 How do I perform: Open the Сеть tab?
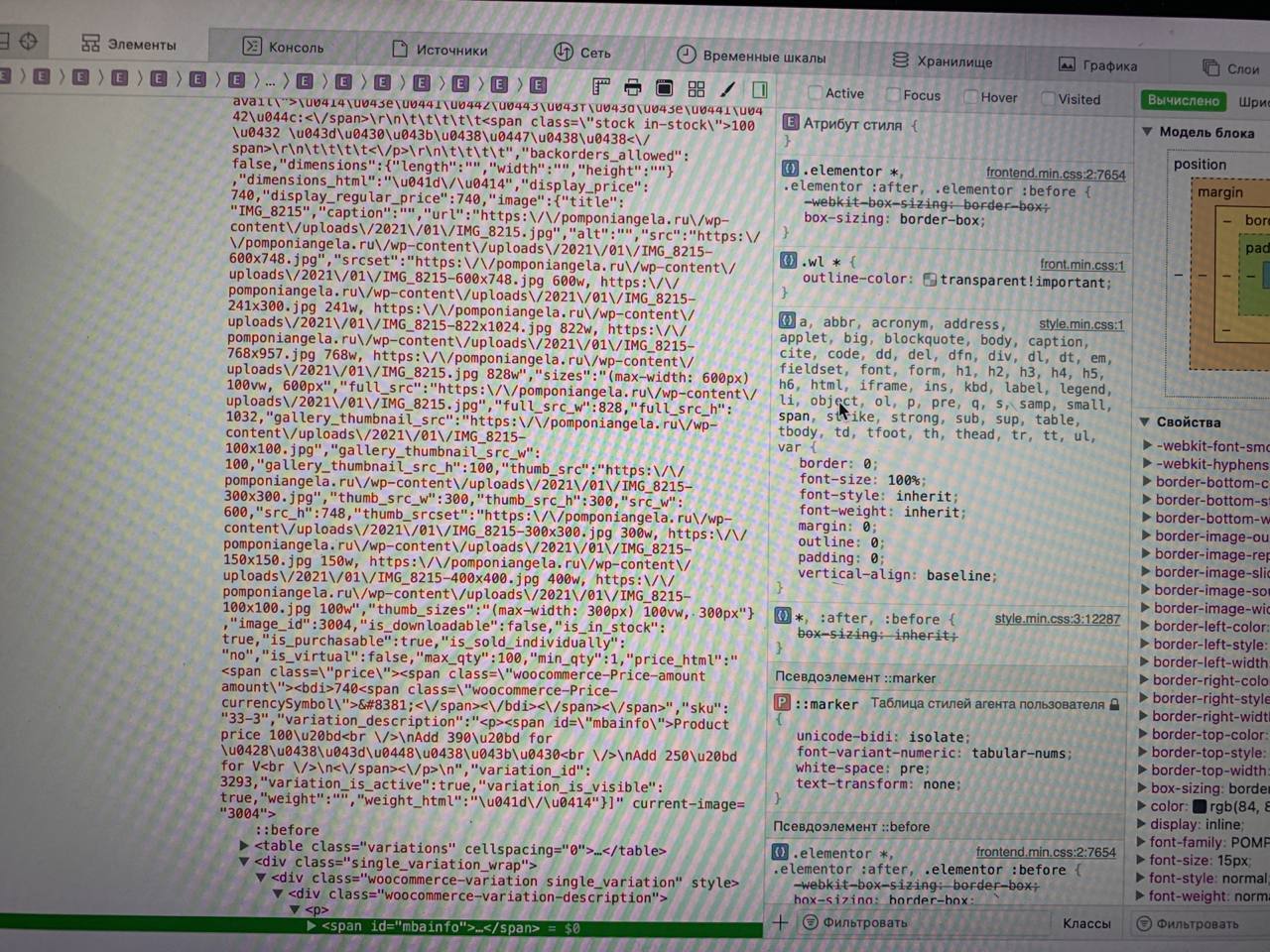coord(582,53)
